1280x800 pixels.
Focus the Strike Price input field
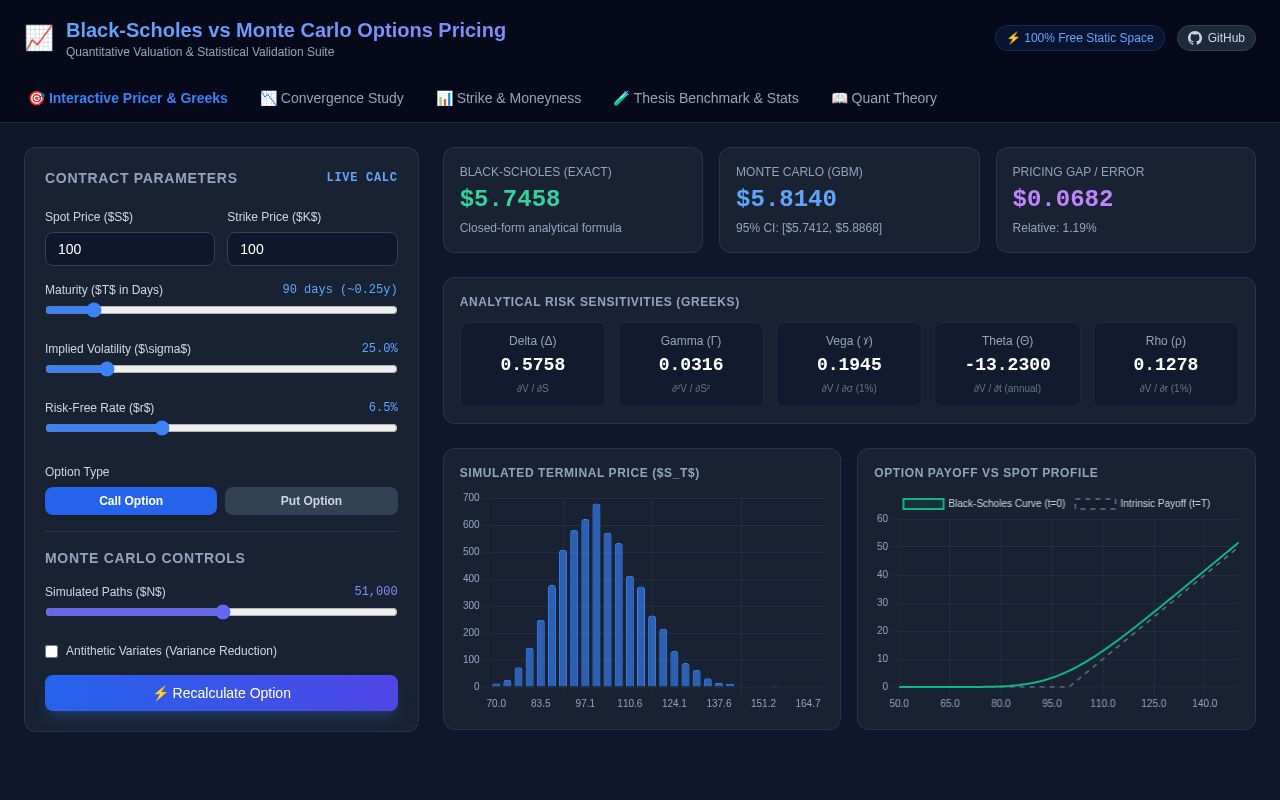point(312,249)
